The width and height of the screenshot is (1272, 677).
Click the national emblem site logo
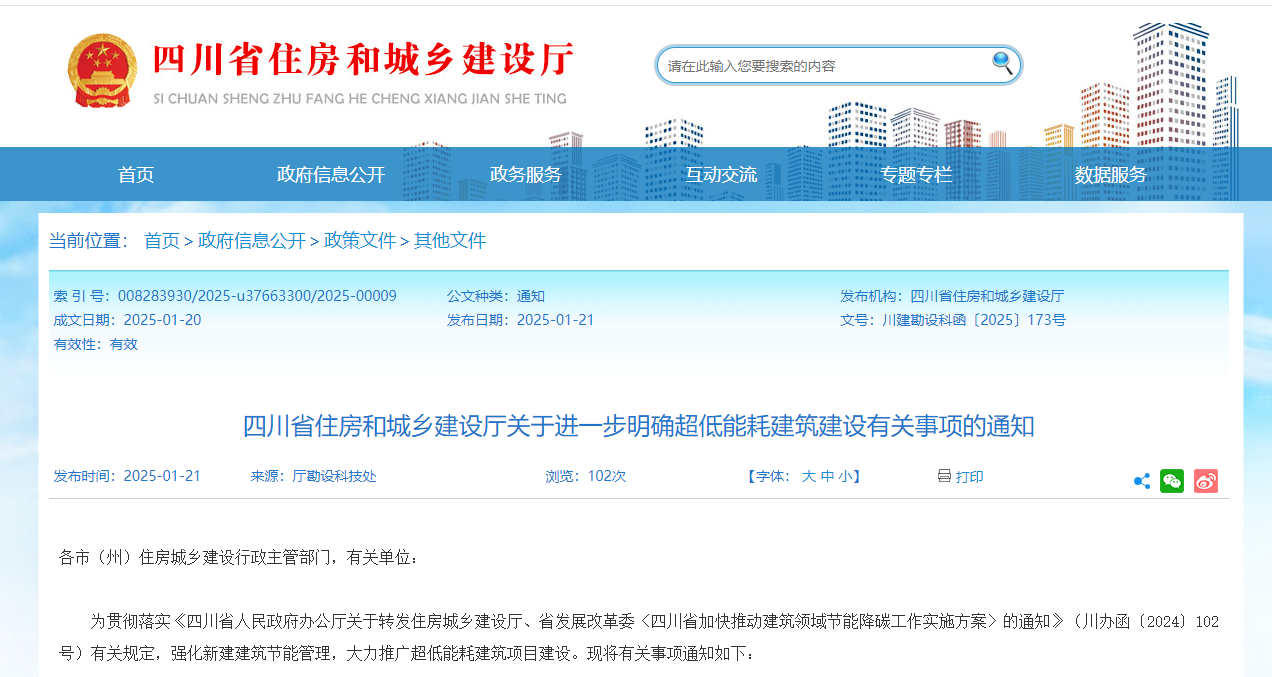[x=104, y=68]
